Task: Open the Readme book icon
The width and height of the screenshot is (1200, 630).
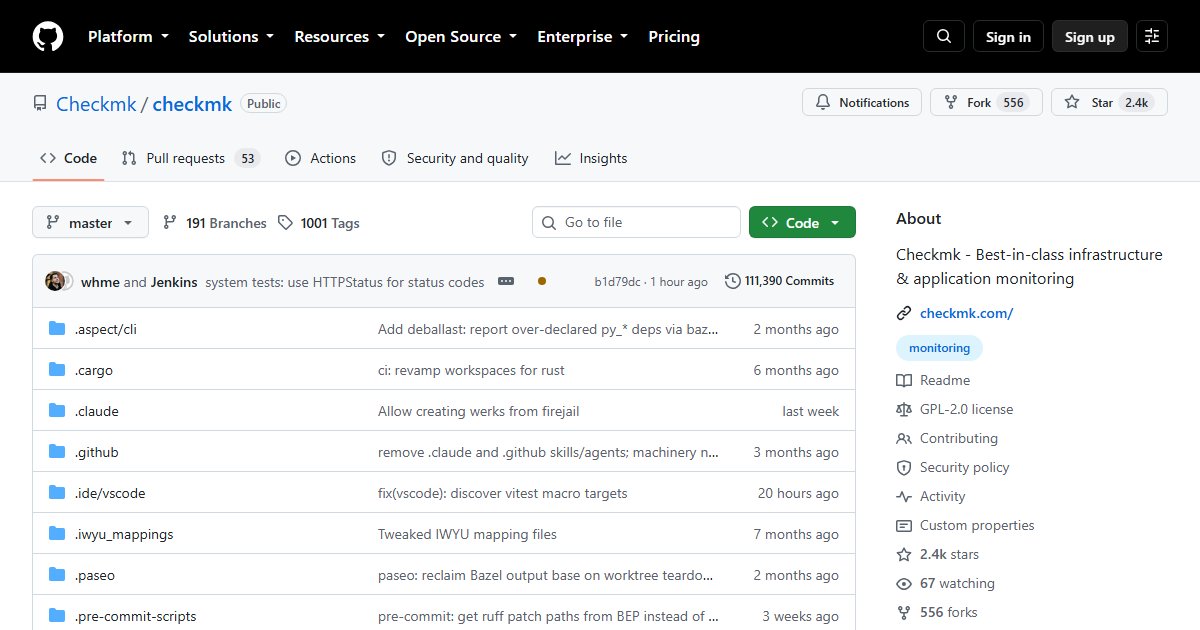Action: [x=904, y=380]
